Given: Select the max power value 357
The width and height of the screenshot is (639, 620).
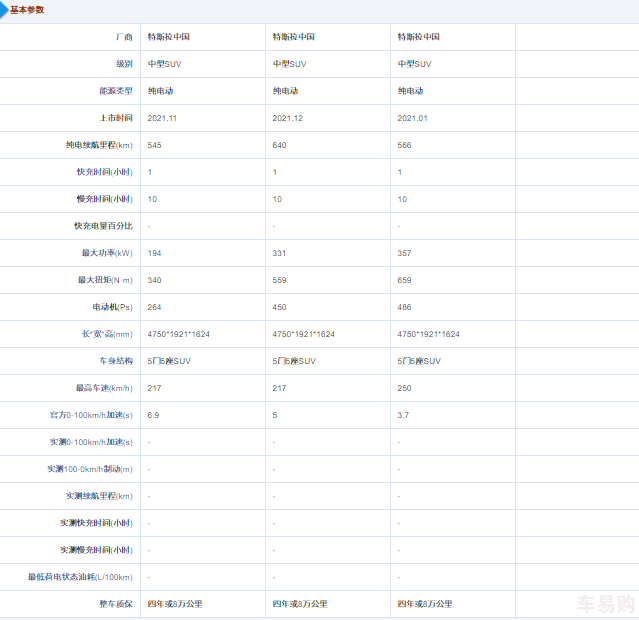Looking at the screenshot, I should click(x=404, y=253).
